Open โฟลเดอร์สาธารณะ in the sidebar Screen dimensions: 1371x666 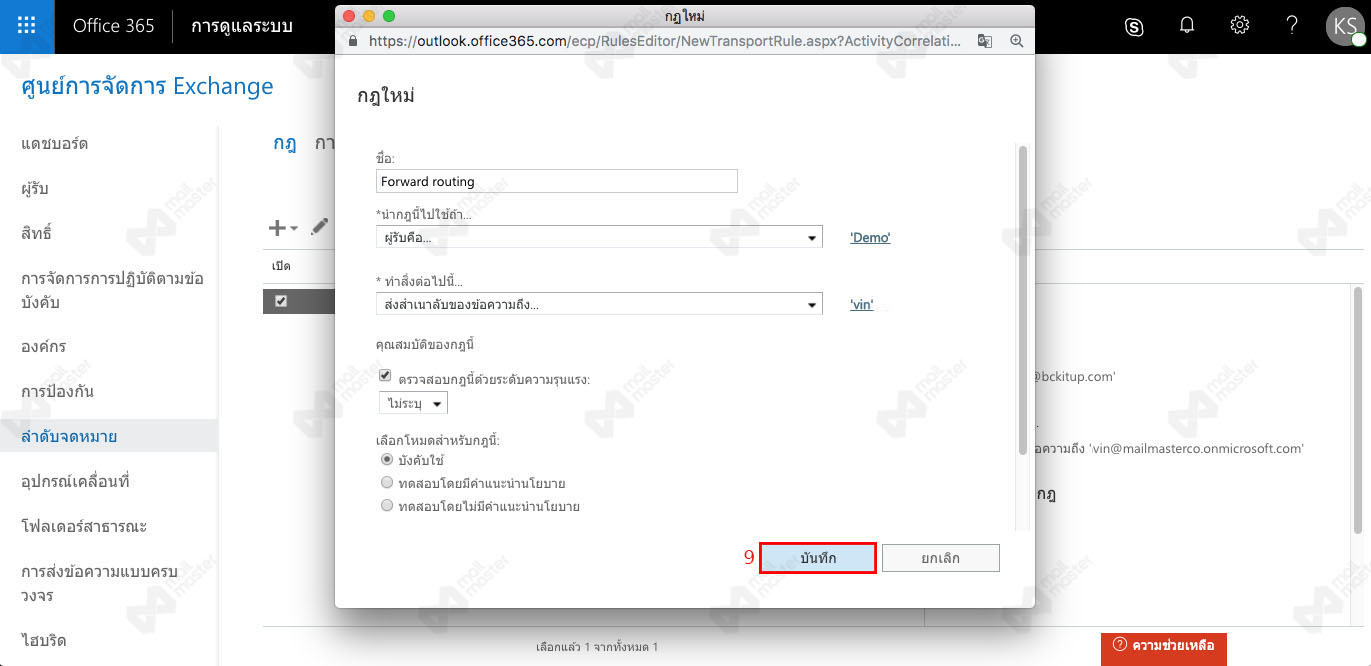click(x=84, y=526)
